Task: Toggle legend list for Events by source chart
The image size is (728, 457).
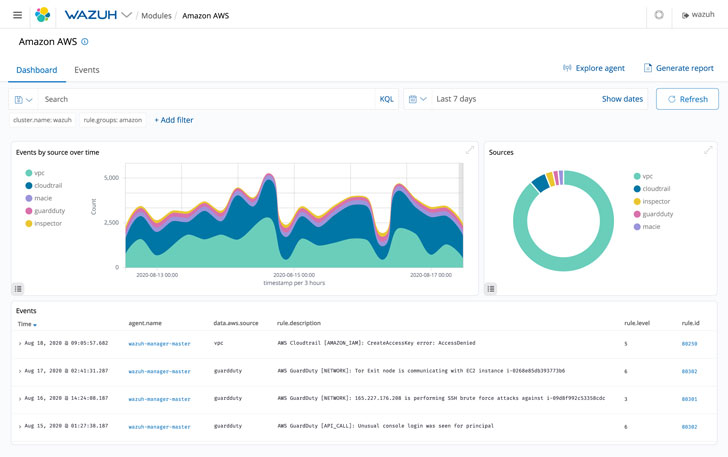Action: [x=18, y=289]
